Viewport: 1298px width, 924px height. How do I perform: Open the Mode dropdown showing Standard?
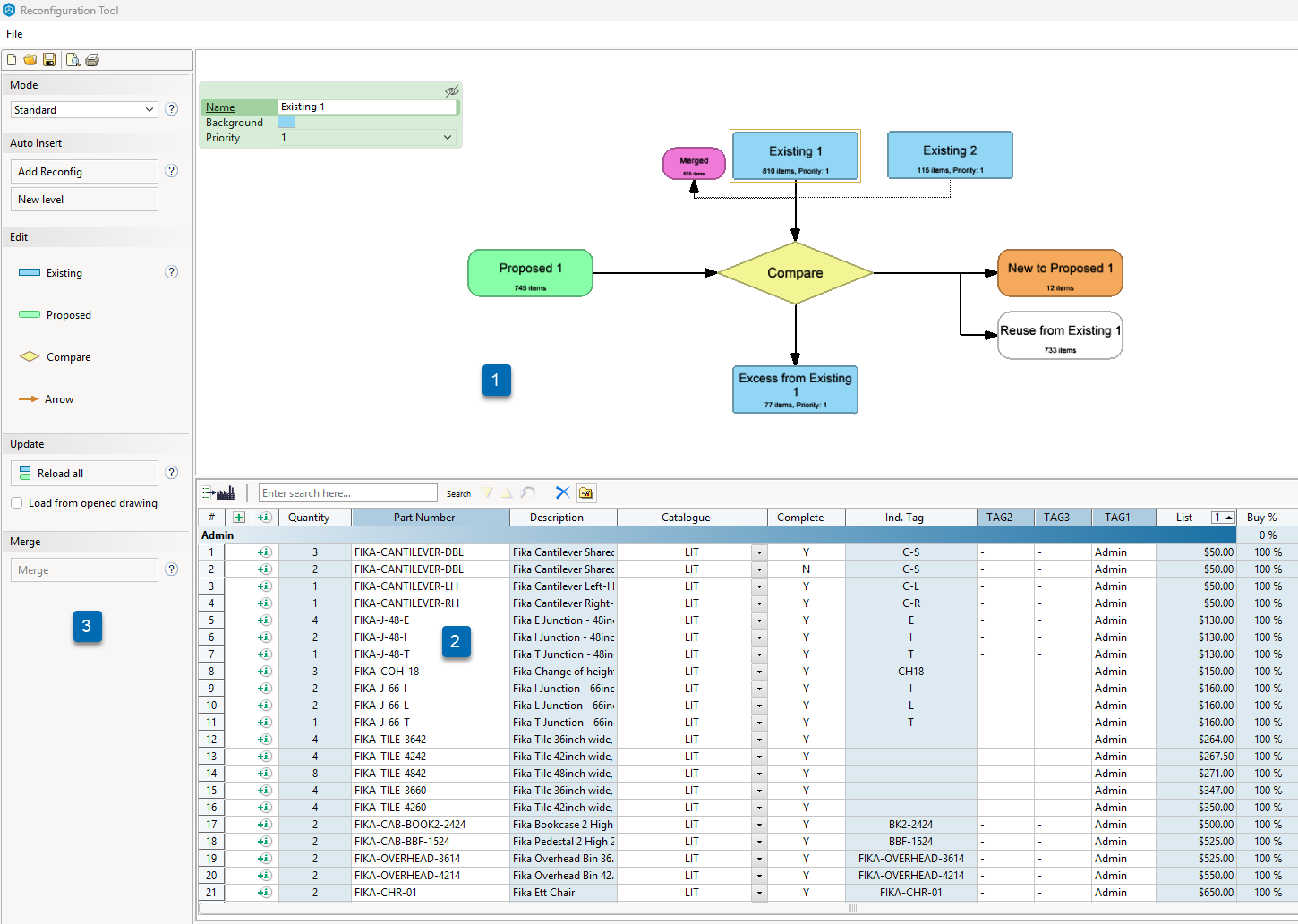point(84,109)
